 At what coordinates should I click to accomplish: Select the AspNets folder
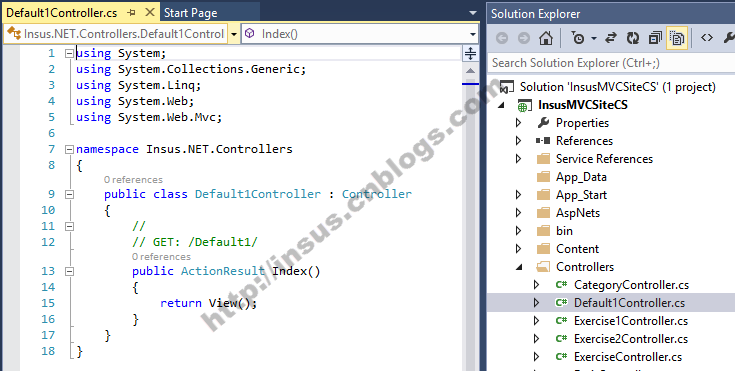point(578,213)
